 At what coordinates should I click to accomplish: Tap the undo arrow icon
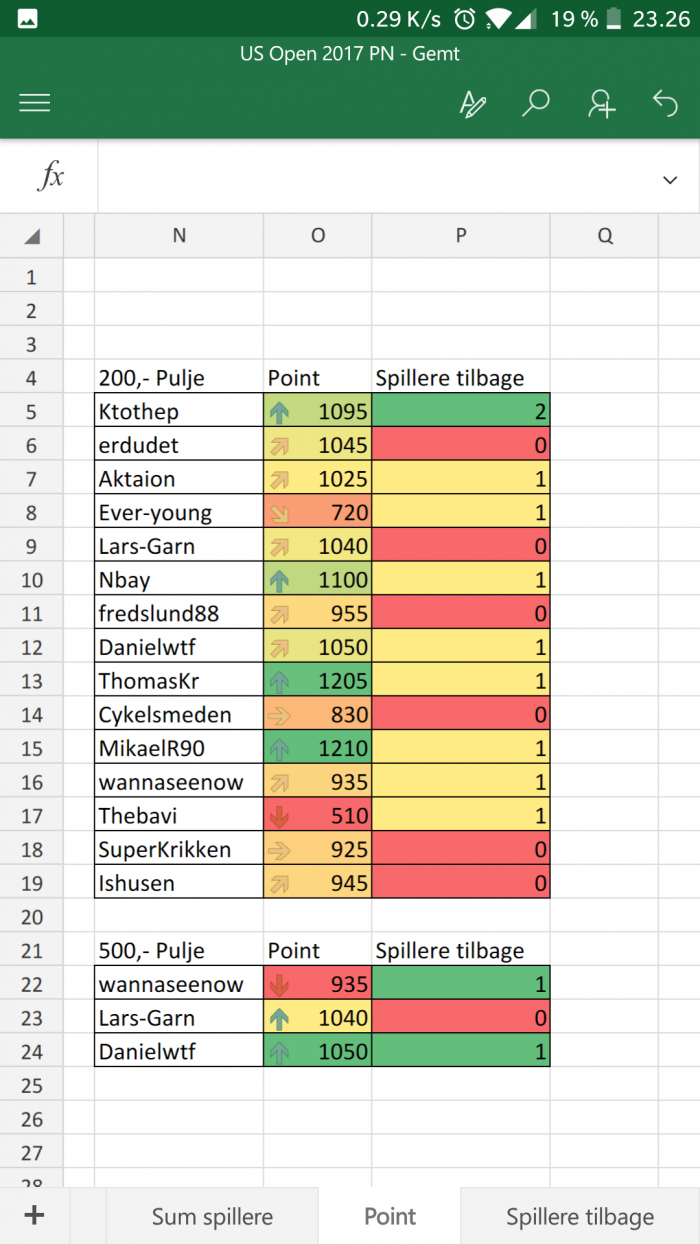click(665, 102)
